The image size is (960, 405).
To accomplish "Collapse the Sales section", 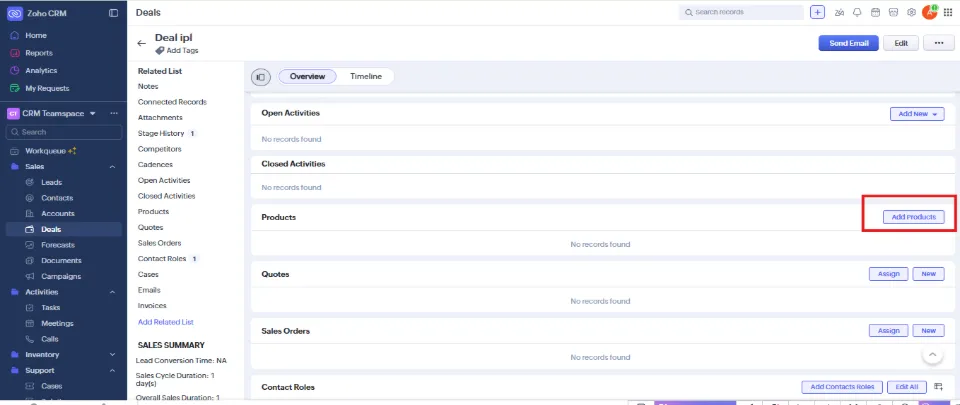I will [112, 167].
